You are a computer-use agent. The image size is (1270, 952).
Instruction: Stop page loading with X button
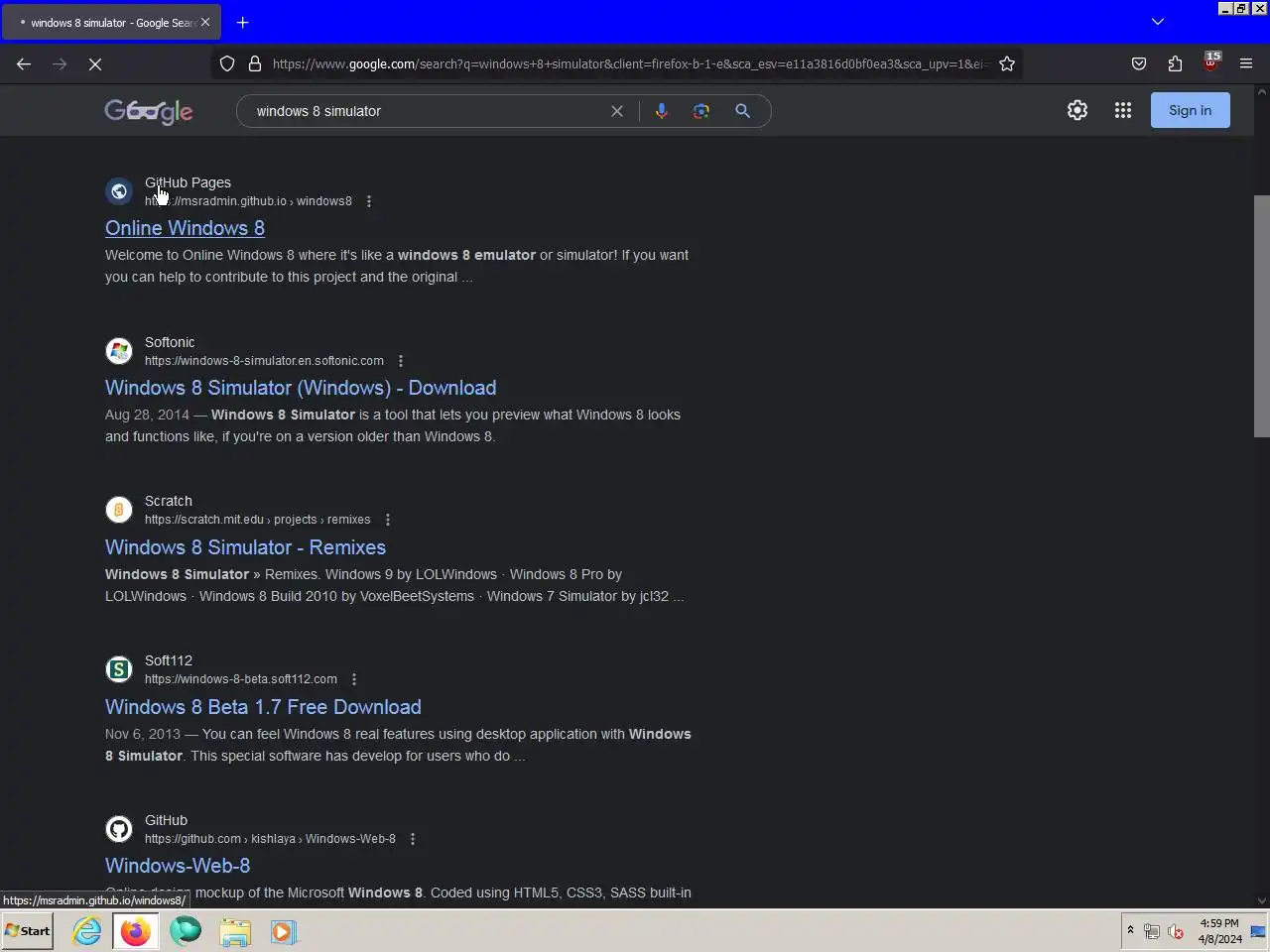coord(95,63)
